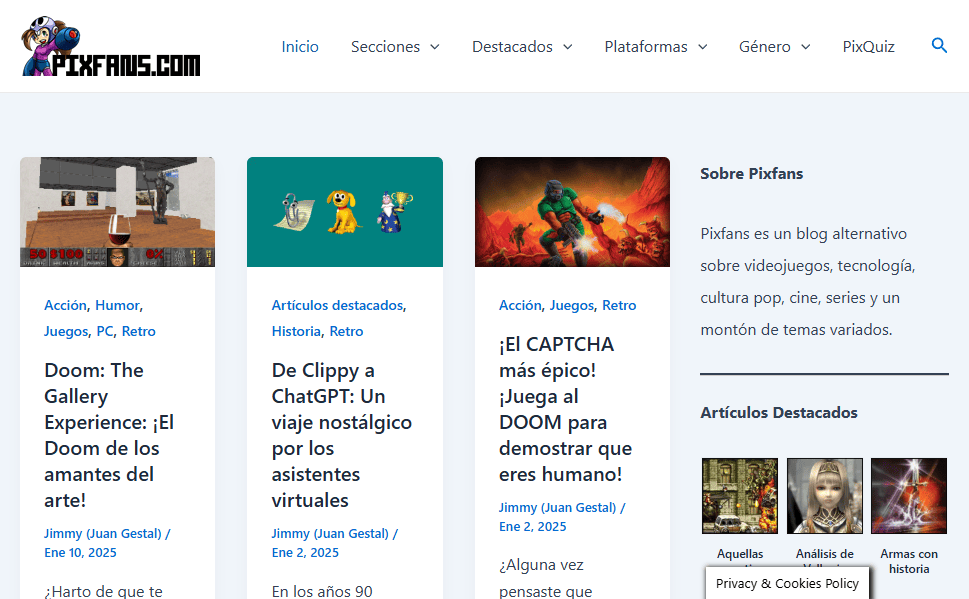
Task: Select the Artículos destacados category link
Action: (337, 305)
